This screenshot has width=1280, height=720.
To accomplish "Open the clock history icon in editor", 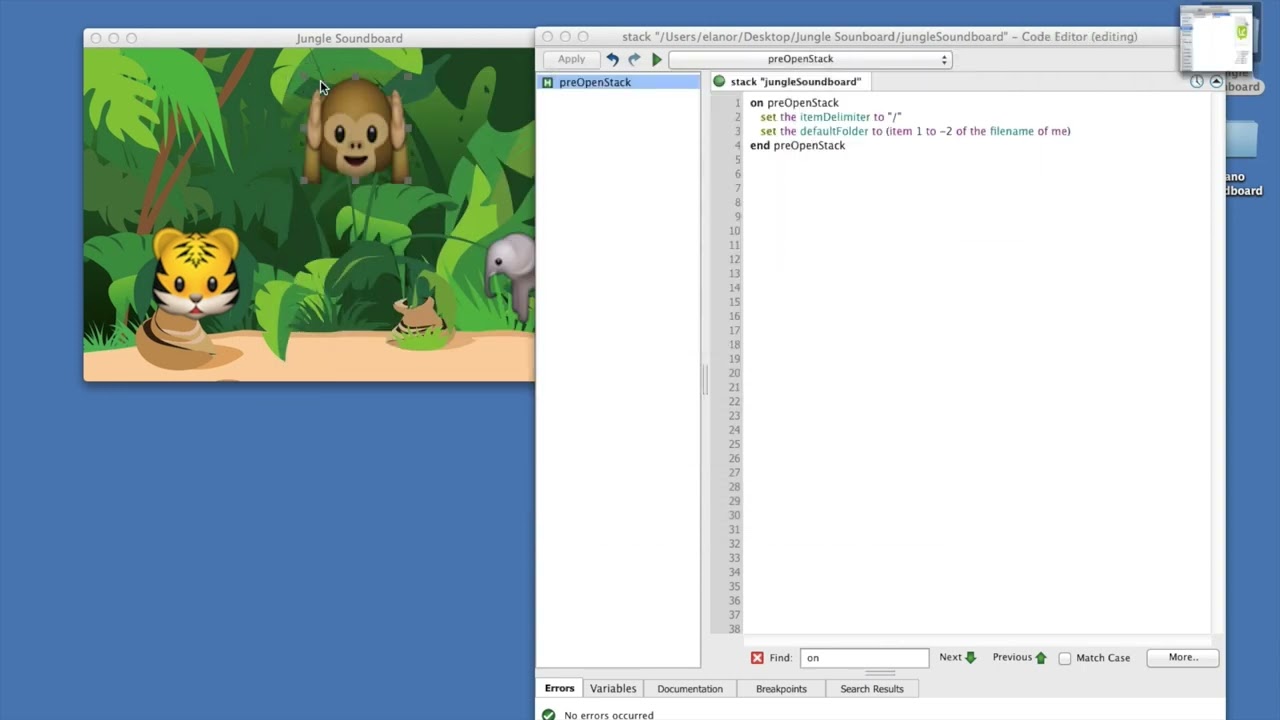I will [1197, 82].
